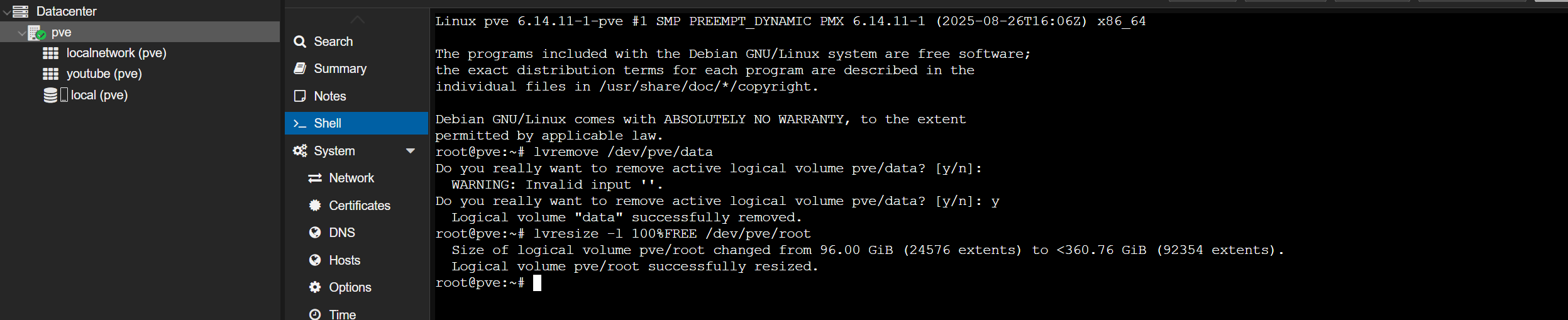This screenshot has height=320, width=1568.
Task: Go to the Hosts page
Action: pos(345,260)
